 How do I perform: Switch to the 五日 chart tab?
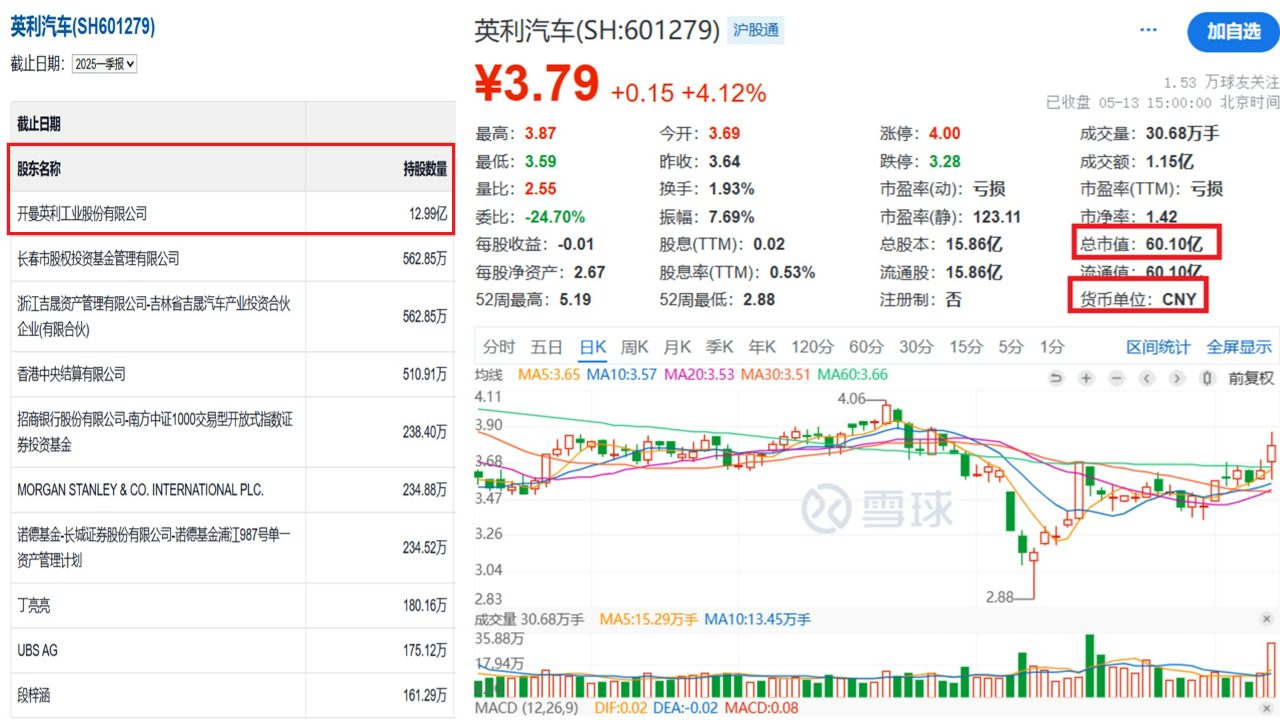[x=546, y=347]
